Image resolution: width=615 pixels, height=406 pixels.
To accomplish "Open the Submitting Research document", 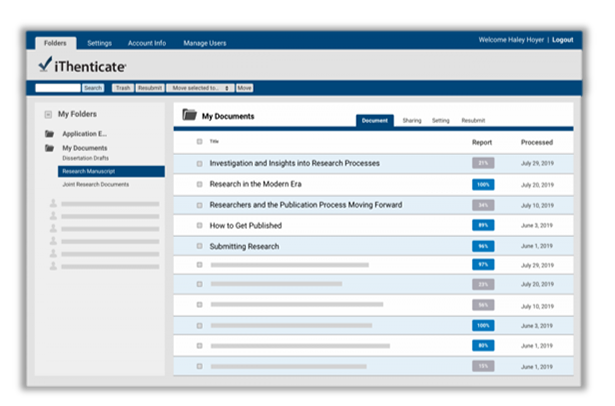I will pos(244,246).
